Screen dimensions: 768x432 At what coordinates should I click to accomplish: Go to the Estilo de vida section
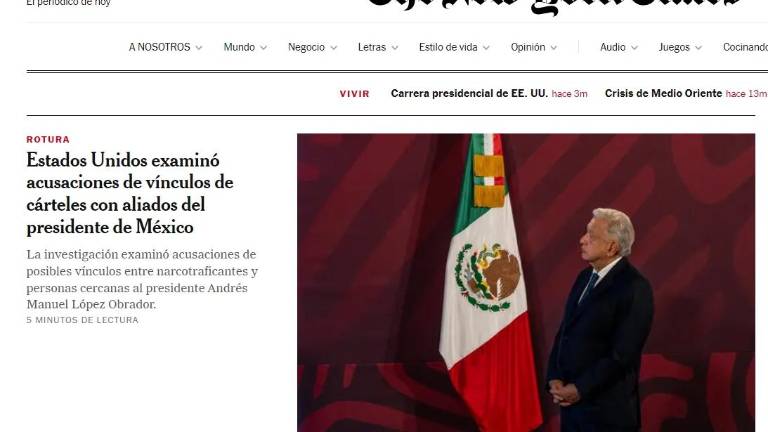(x=448, y=48)
